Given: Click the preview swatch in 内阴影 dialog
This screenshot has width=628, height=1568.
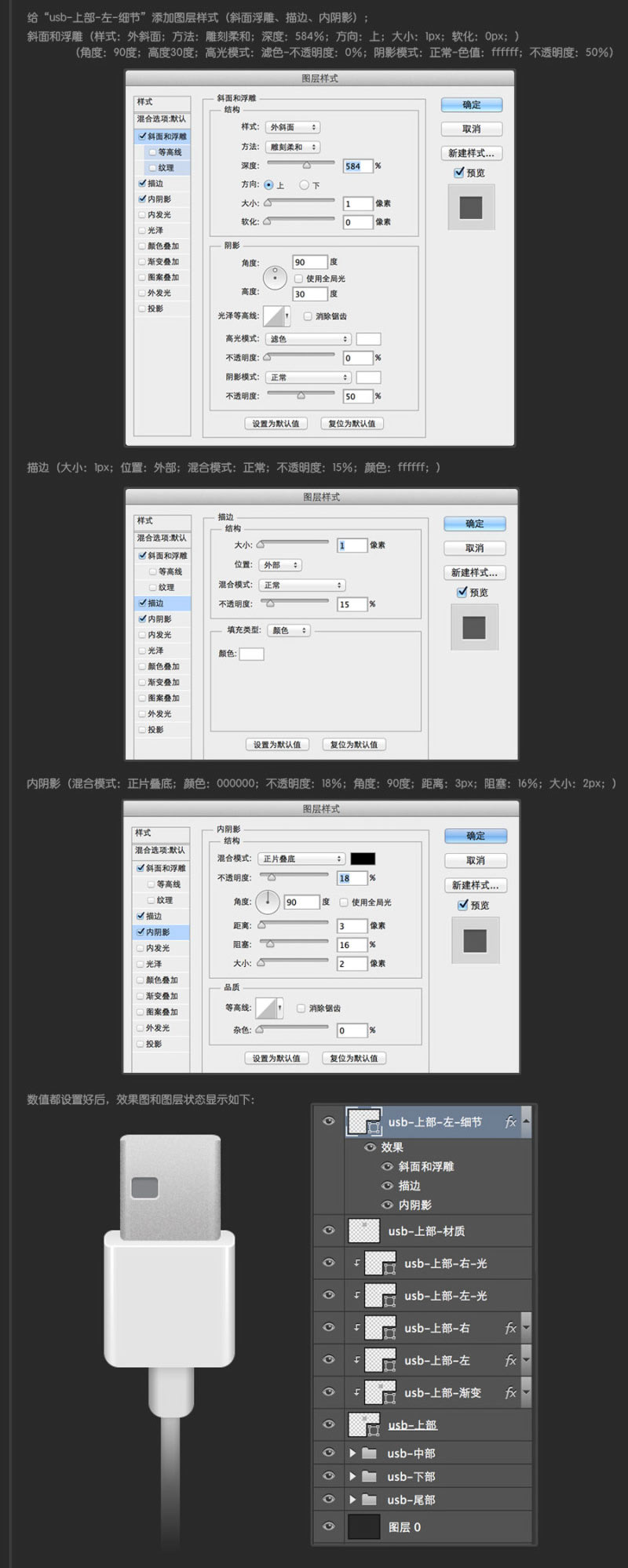Looking at the screenshot, I should 475,940.
